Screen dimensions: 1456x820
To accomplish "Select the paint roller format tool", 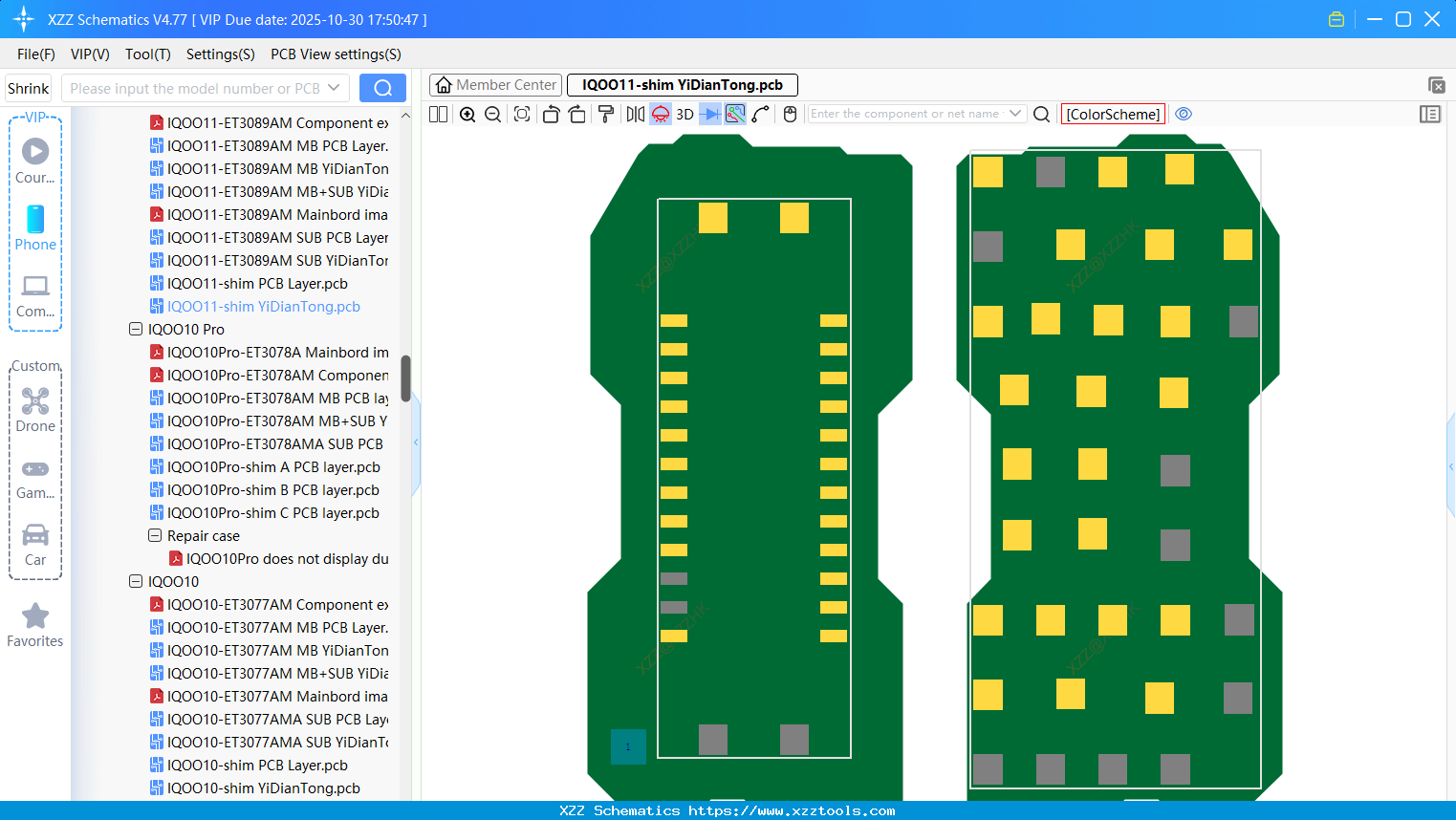I will [605, 115].
